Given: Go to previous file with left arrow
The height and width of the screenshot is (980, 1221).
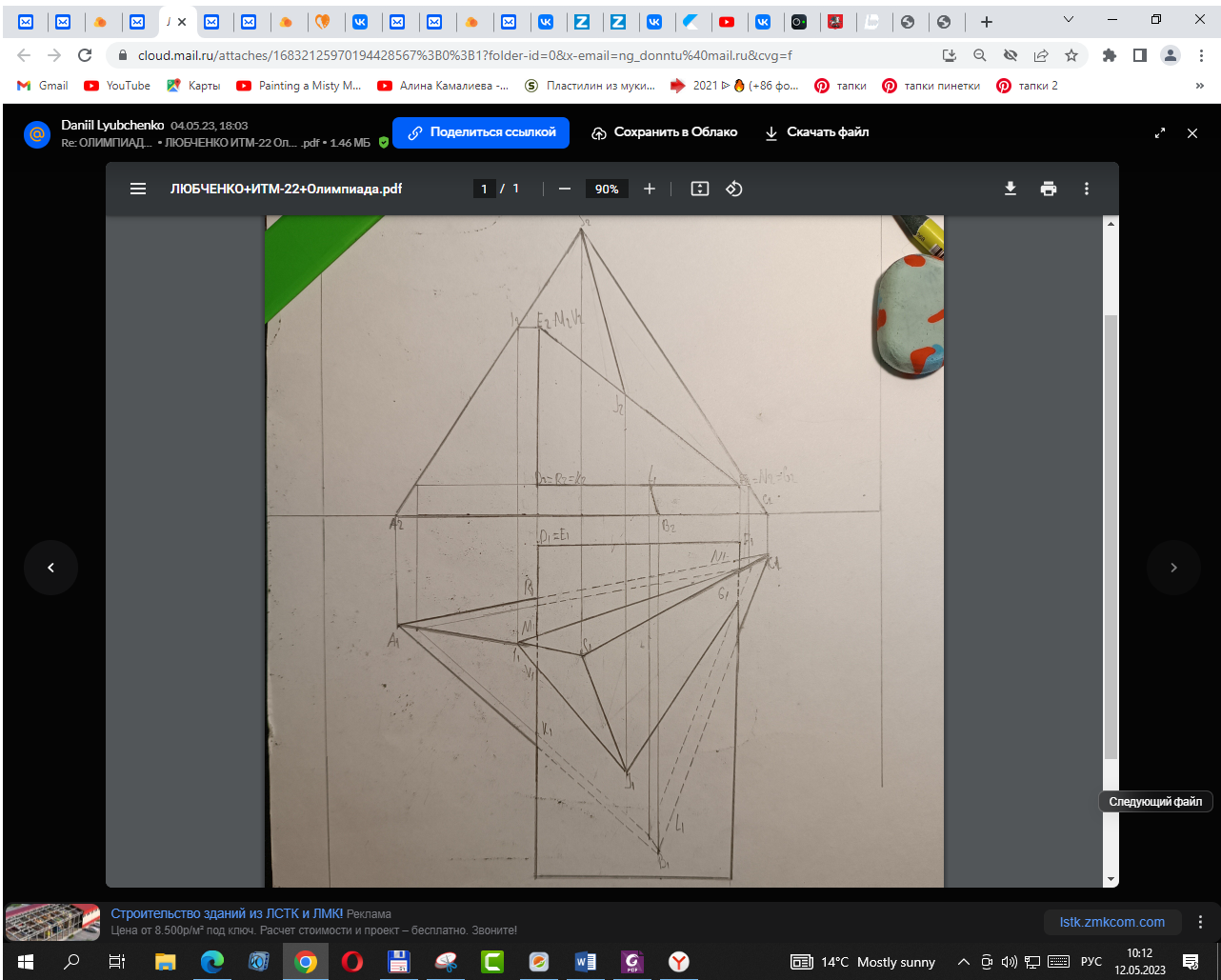Looking at the screenshot, I should (x=50, y=568).
